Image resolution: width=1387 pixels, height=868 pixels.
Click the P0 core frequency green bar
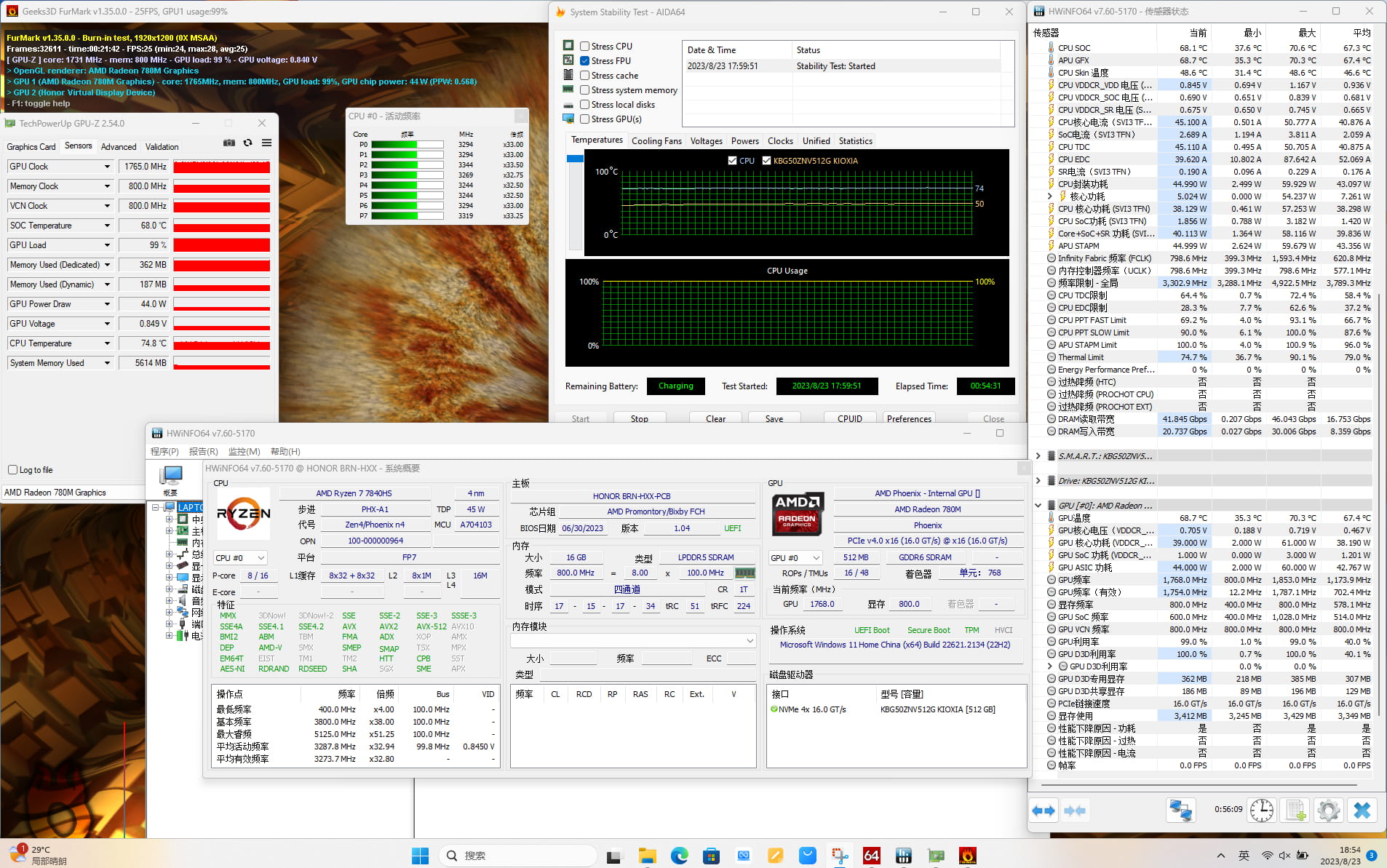click(407, 144)
